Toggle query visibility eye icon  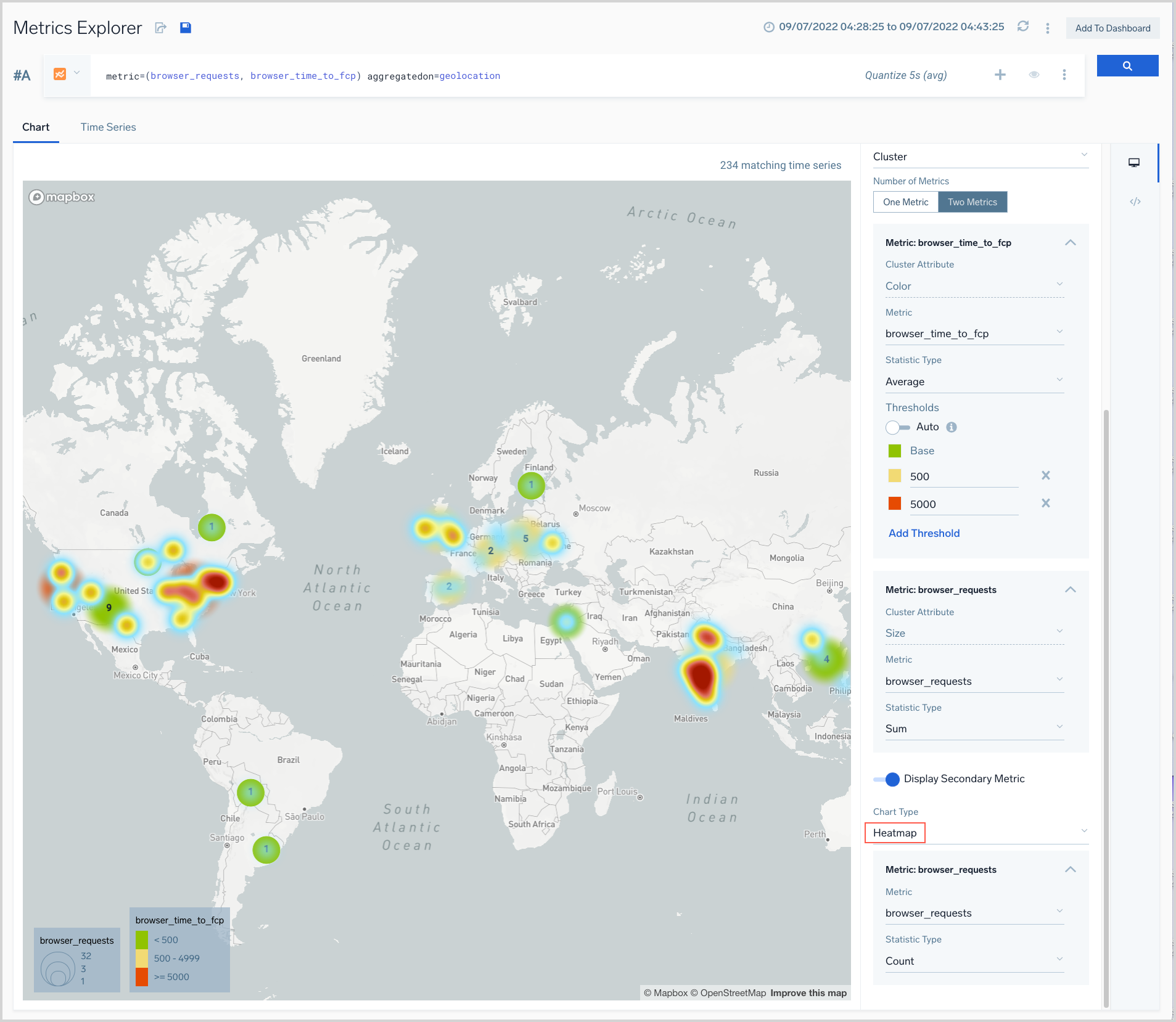(x=1034, y=75)
